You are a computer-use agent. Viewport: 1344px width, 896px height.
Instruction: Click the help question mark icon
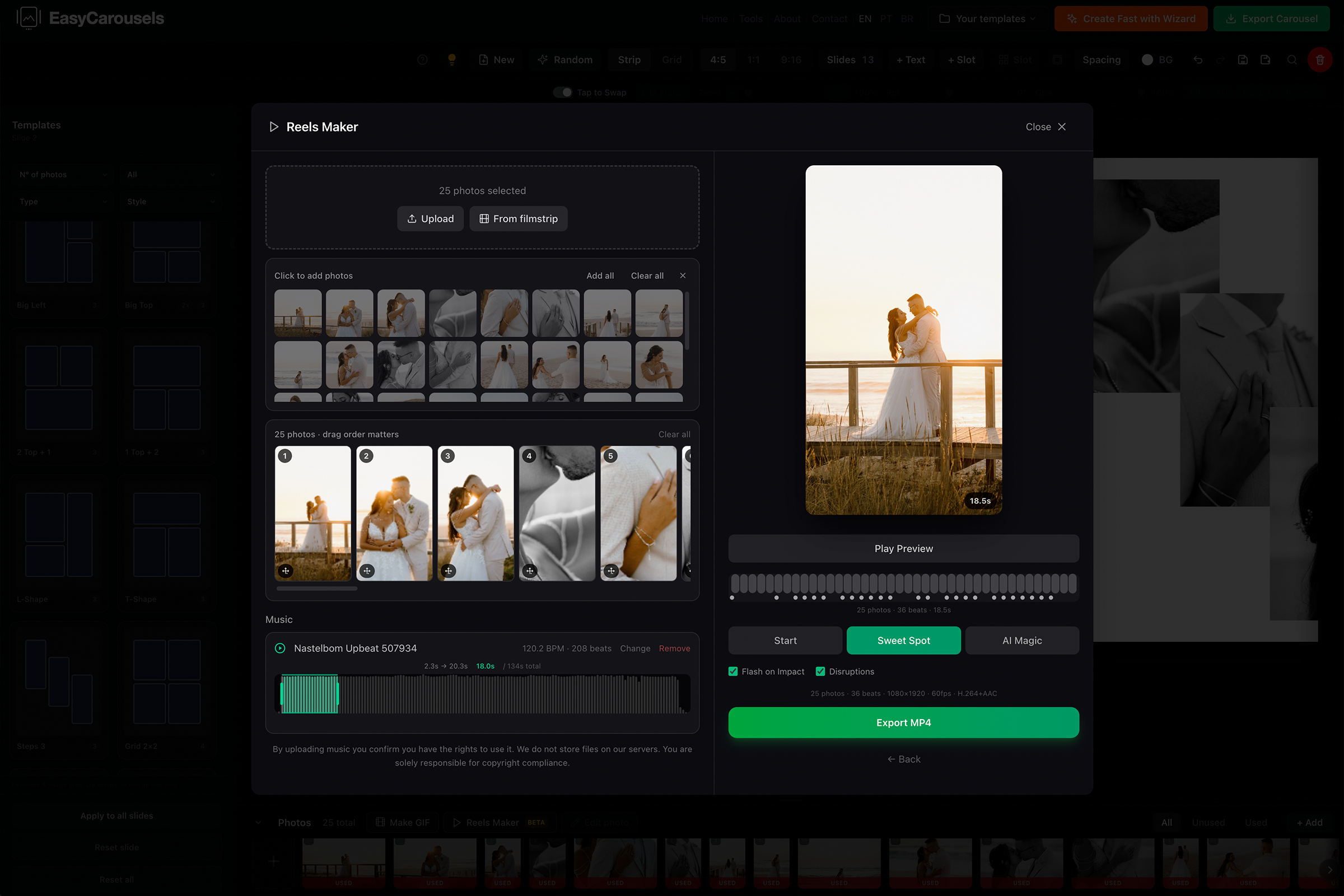point(422,59)
